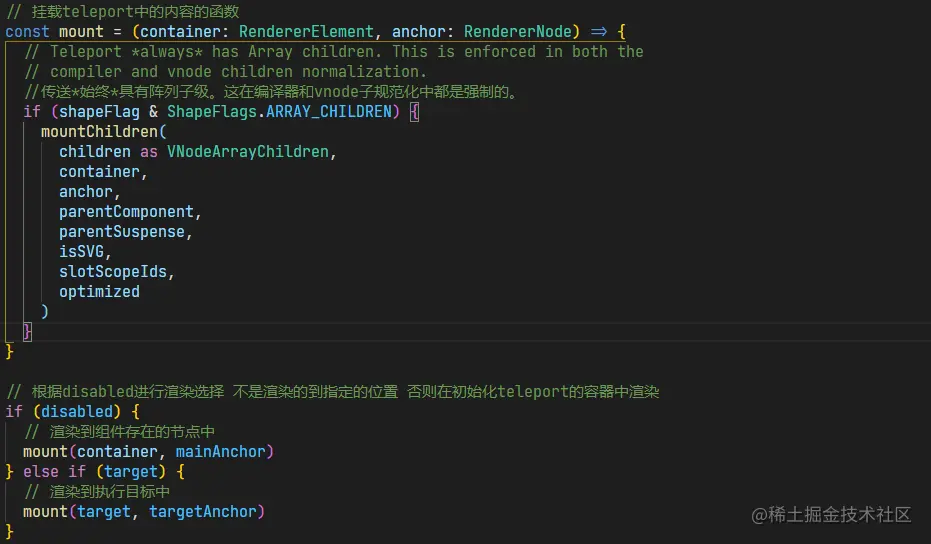Viewport: 931px width, 544px height.
Task: Click the 'RendererNode' type name
Action: [x=517, y=31]
